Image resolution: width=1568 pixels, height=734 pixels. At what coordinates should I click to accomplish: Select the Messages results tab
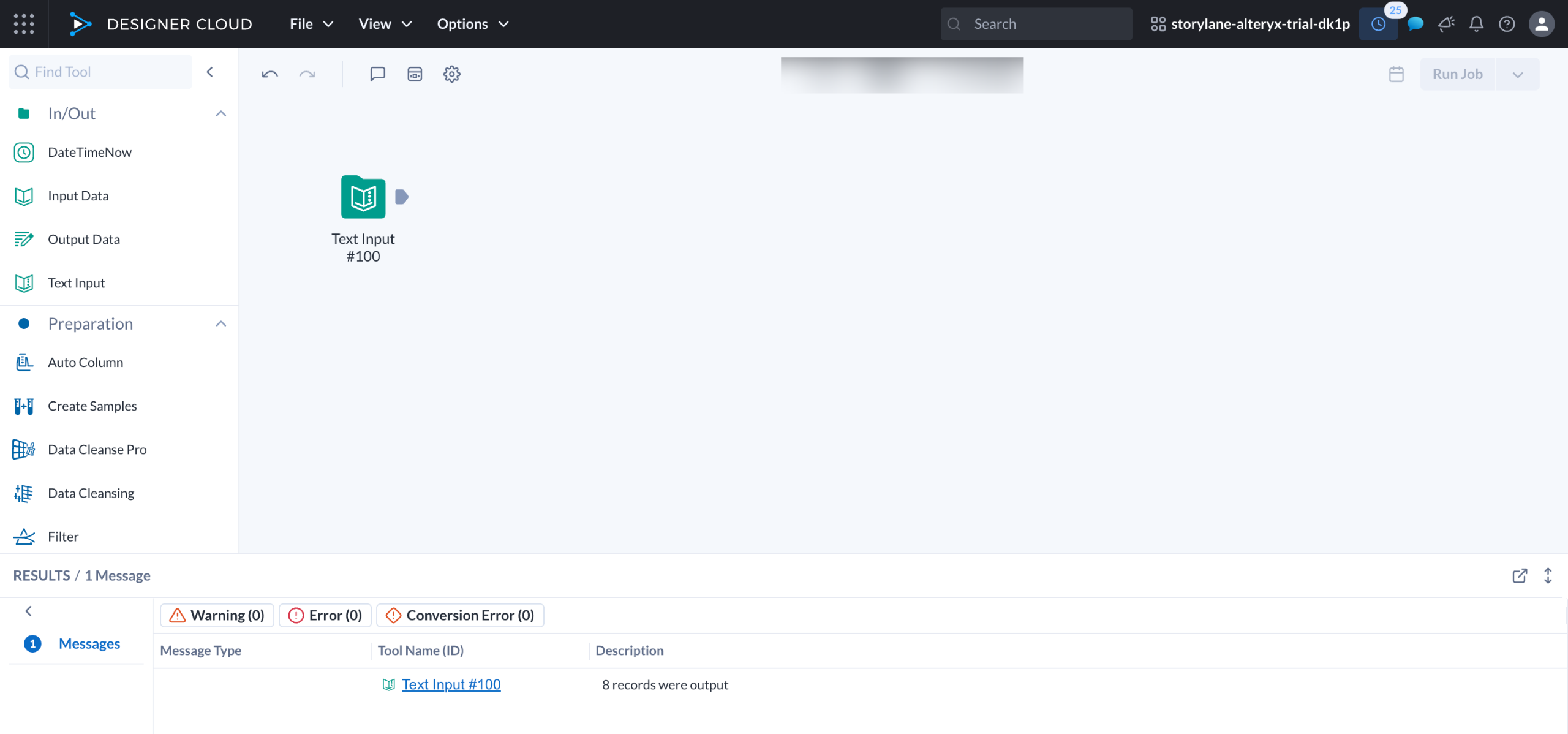point(89,643)
